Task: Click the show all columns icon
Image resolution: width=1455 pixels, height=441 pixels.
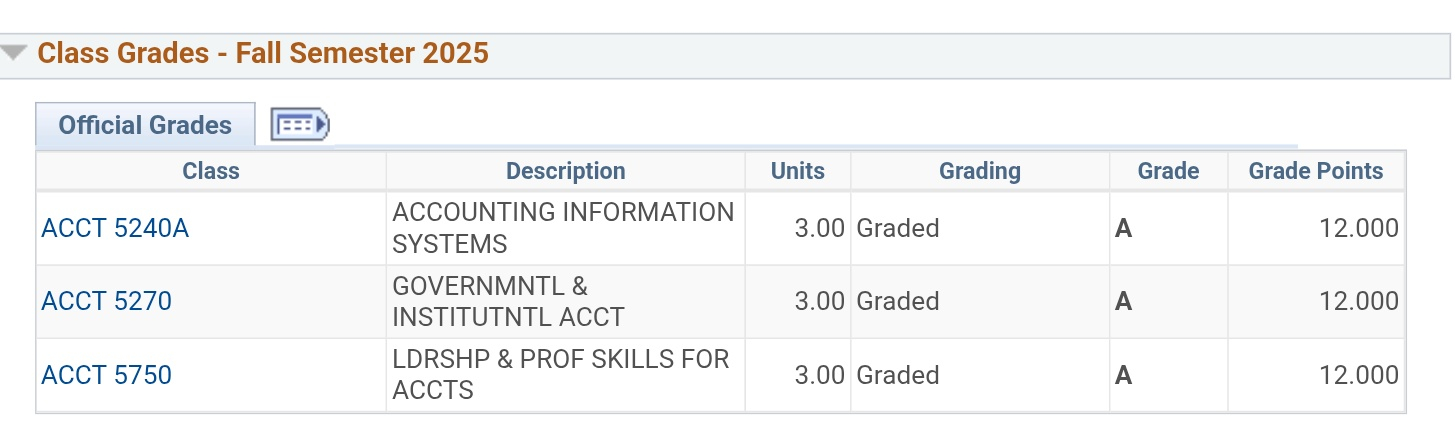Action: (300, 125)
